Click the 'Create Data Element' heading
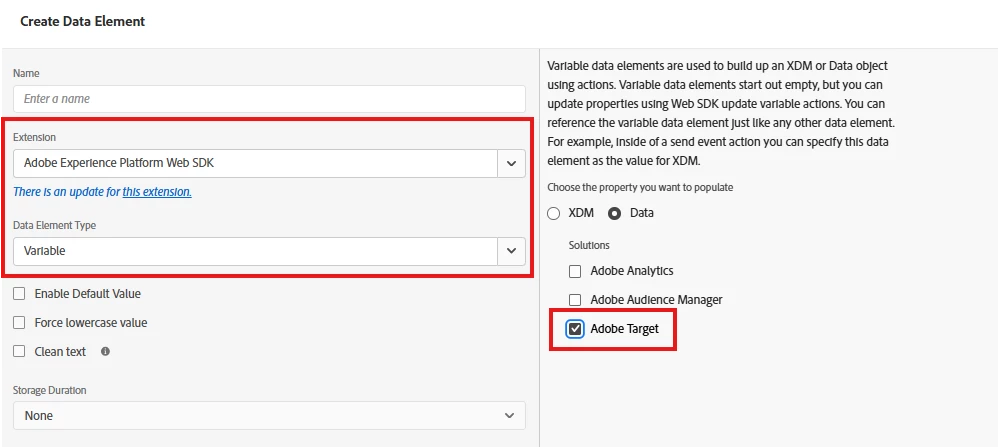This screenshot has height=447, width=998. [83, 21]
